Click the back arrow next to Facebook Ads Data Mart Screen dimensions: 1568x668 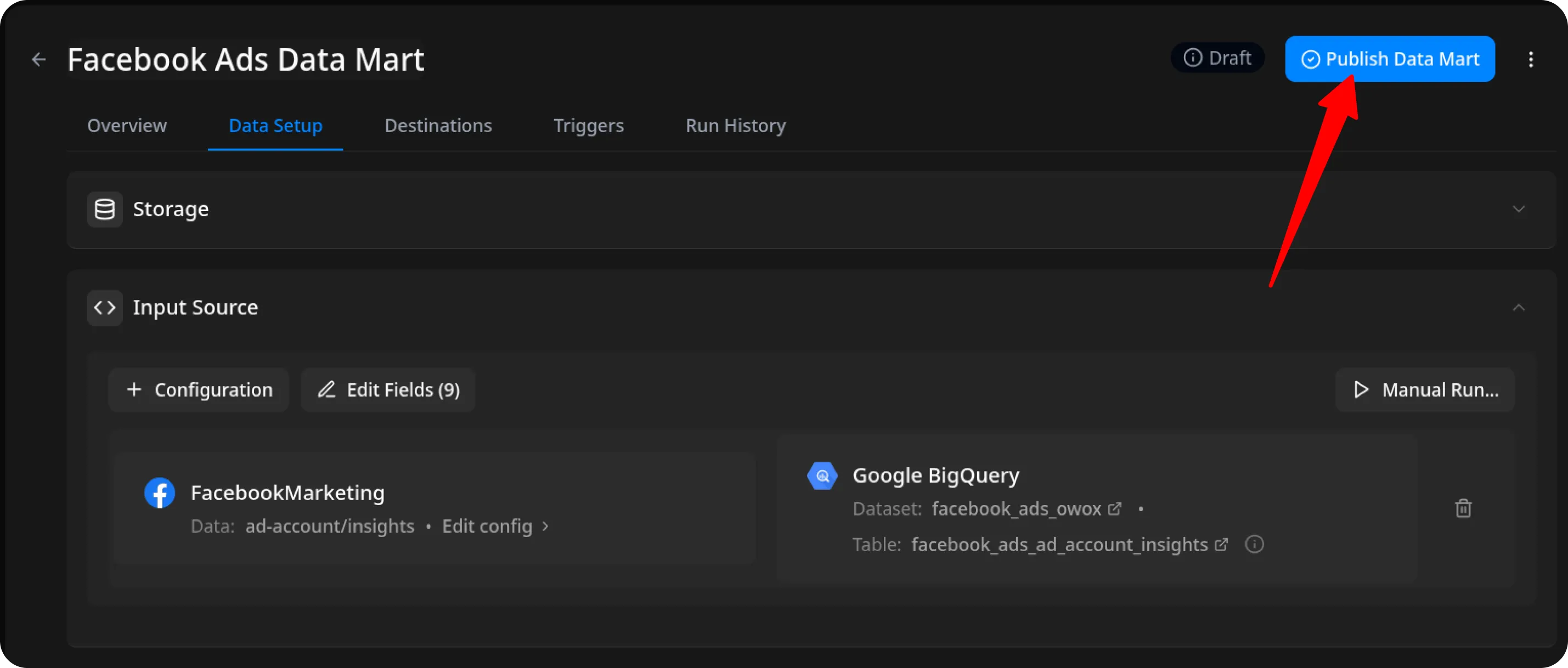point(38,59)
